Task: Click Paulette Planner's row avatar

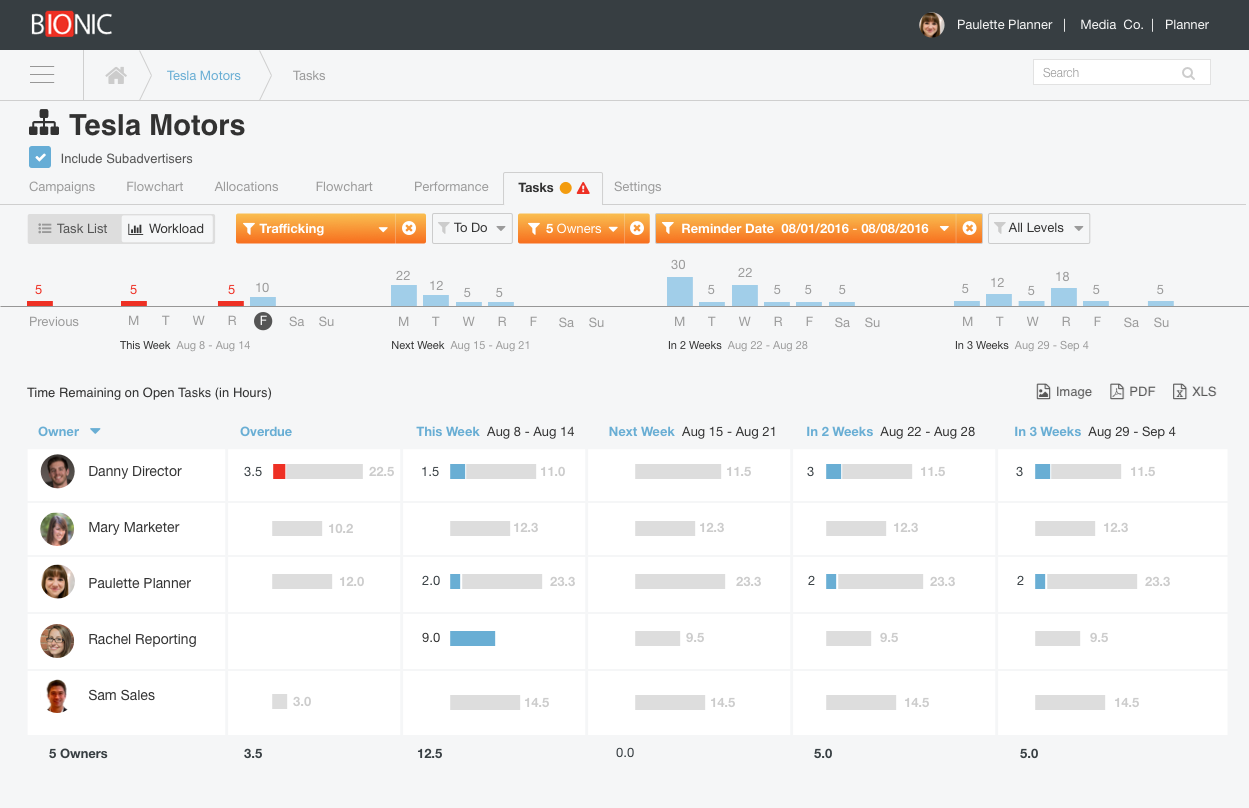Action: 57,582
